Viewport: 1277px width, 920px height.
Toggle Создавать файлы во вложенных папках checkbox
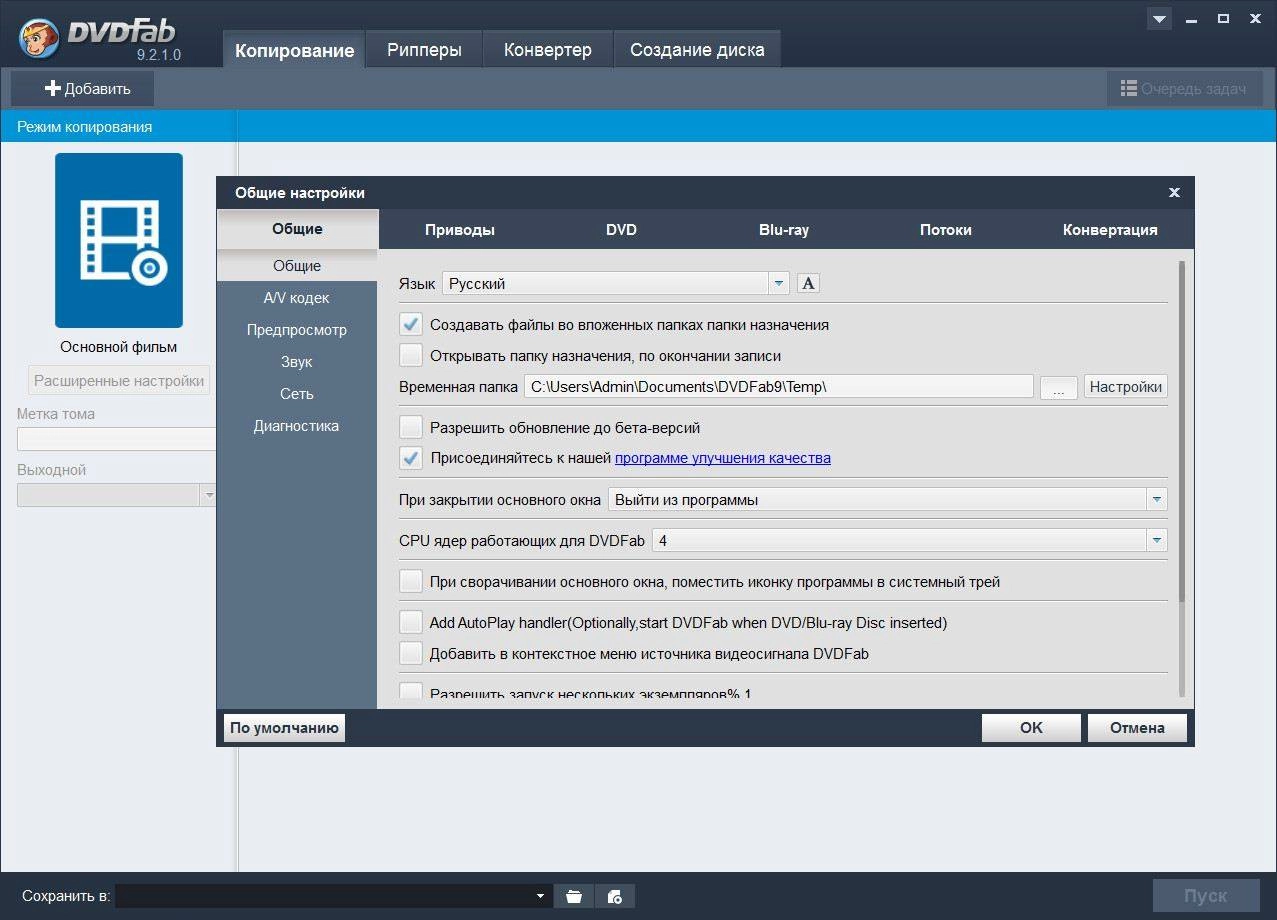tap(411, 324)
